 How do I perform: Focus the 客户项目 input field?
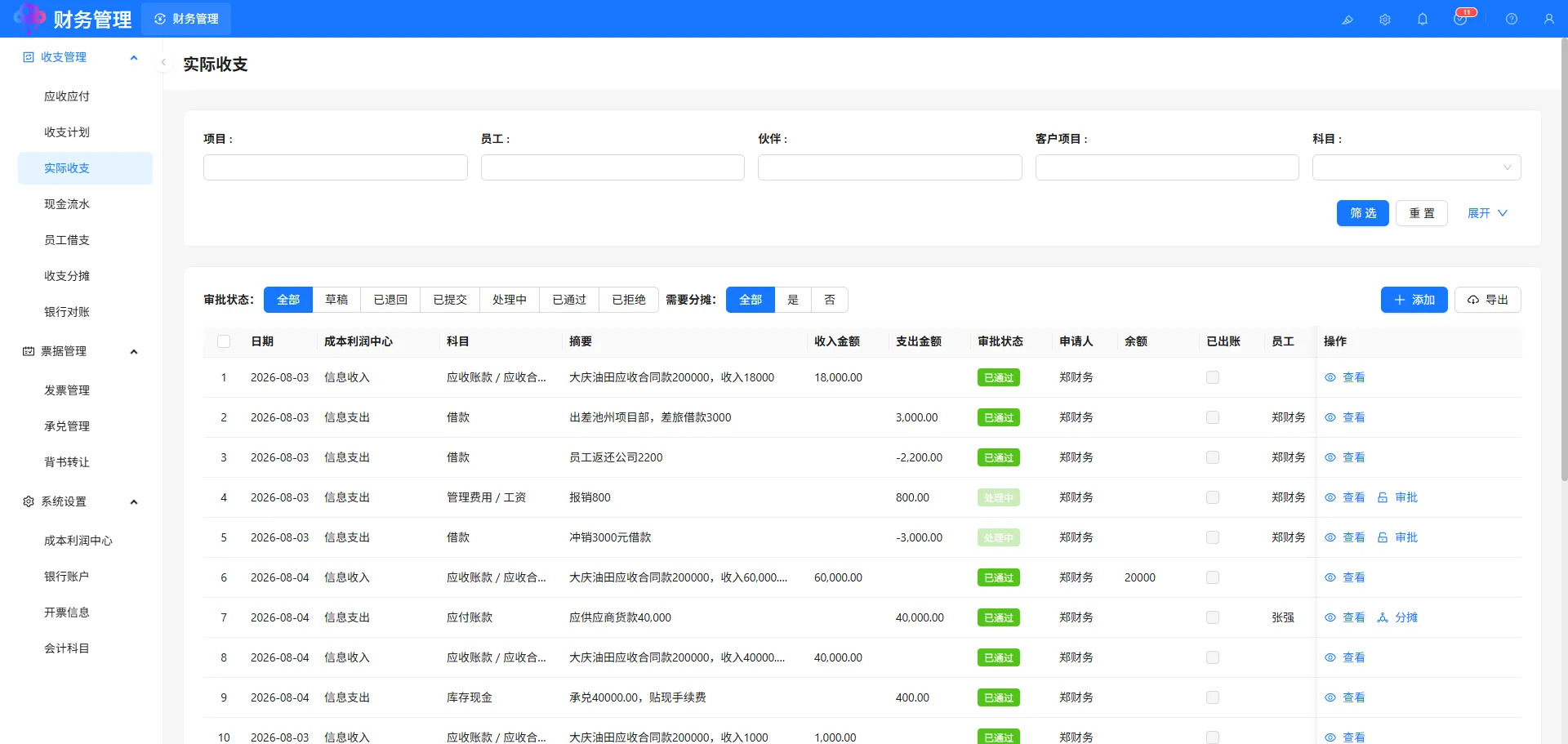coord(1167,167)
